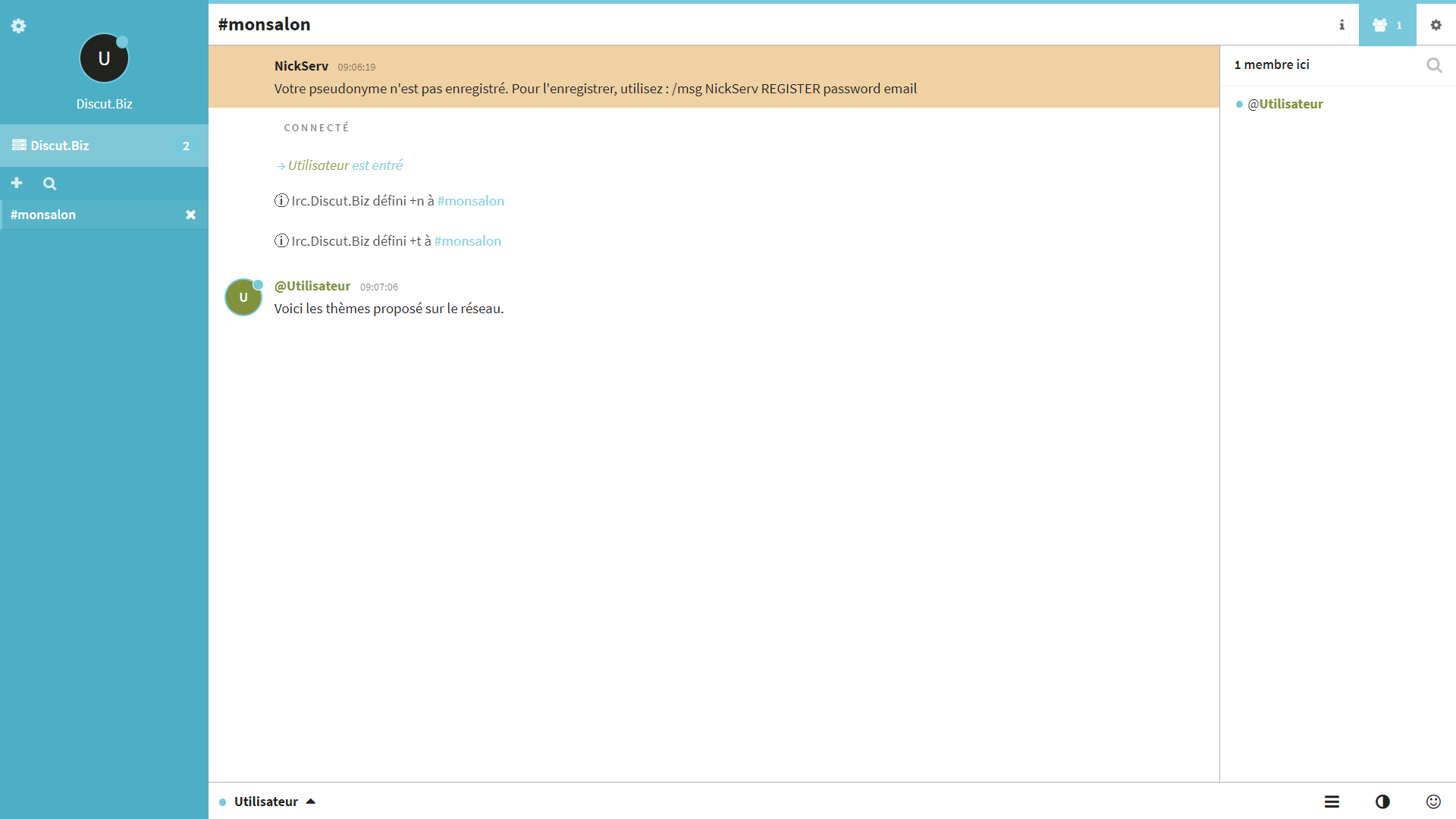Click #monsalon link in +n message

tap(470, 201)
